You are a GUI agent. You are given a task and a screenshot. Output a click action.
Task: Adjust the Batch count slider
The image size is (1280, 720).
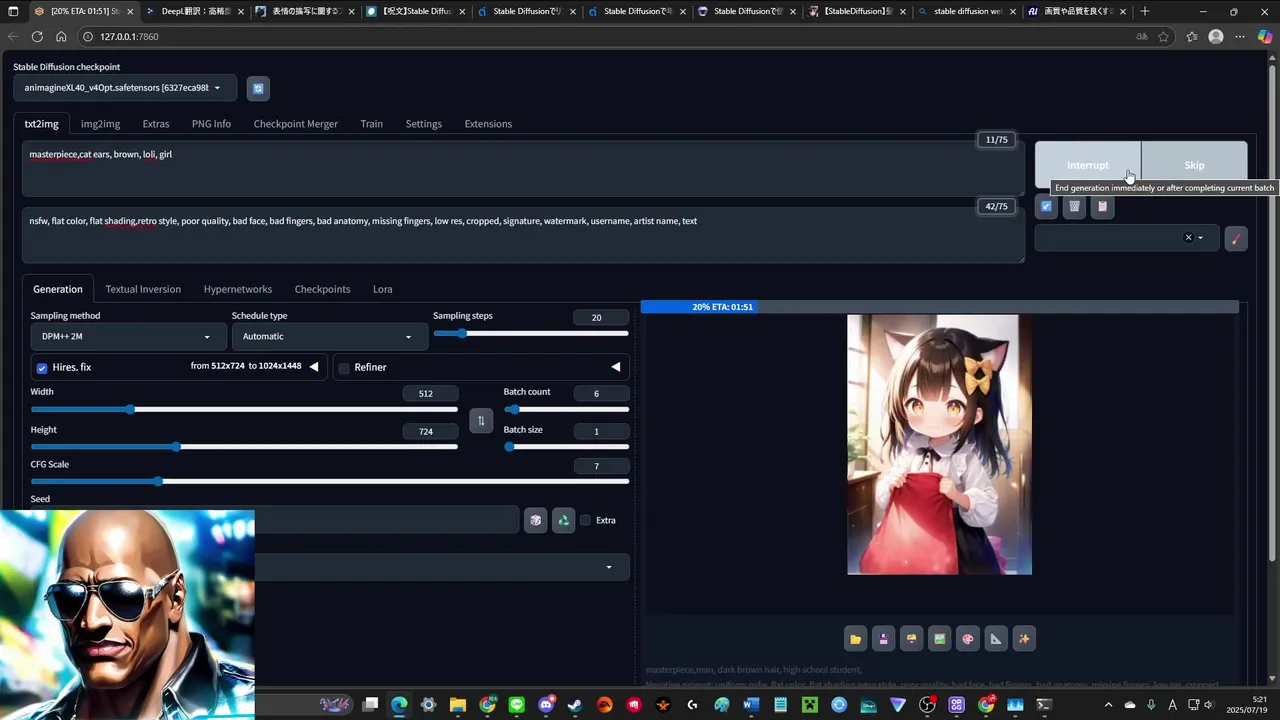[566, 409]
